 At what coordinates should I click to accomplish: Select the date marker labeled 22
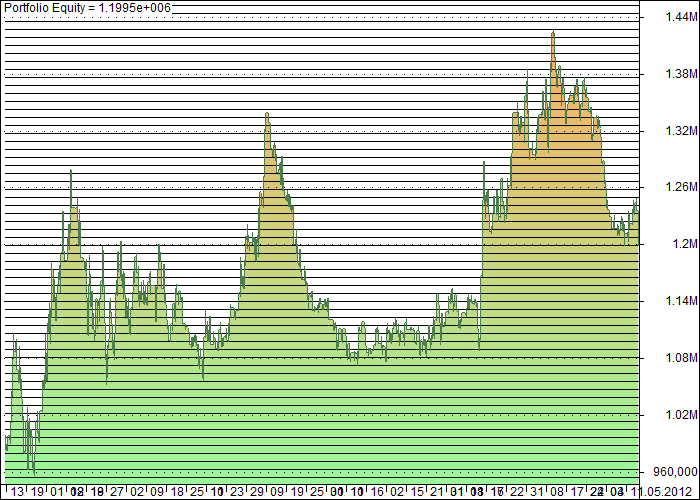(517, 492)
